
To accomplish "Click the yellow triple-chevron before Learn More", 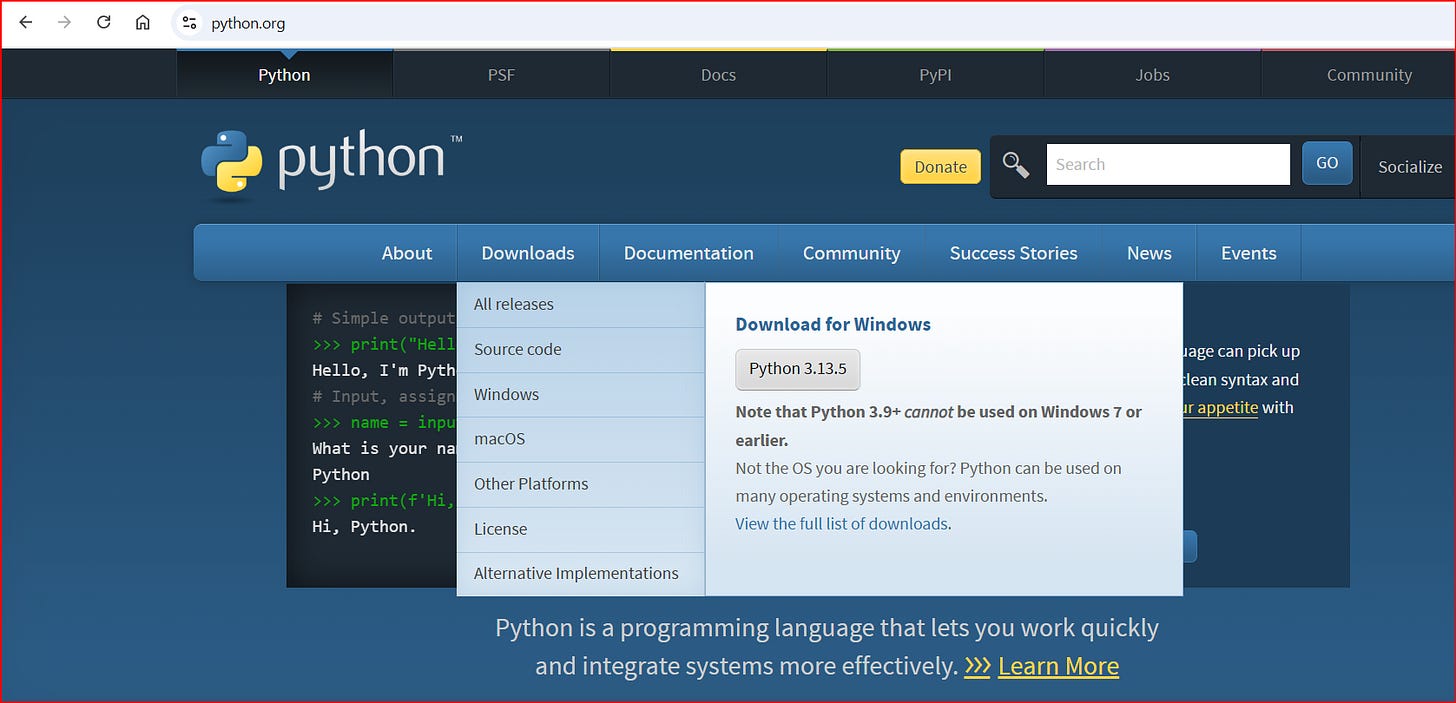I will (977, 666).
